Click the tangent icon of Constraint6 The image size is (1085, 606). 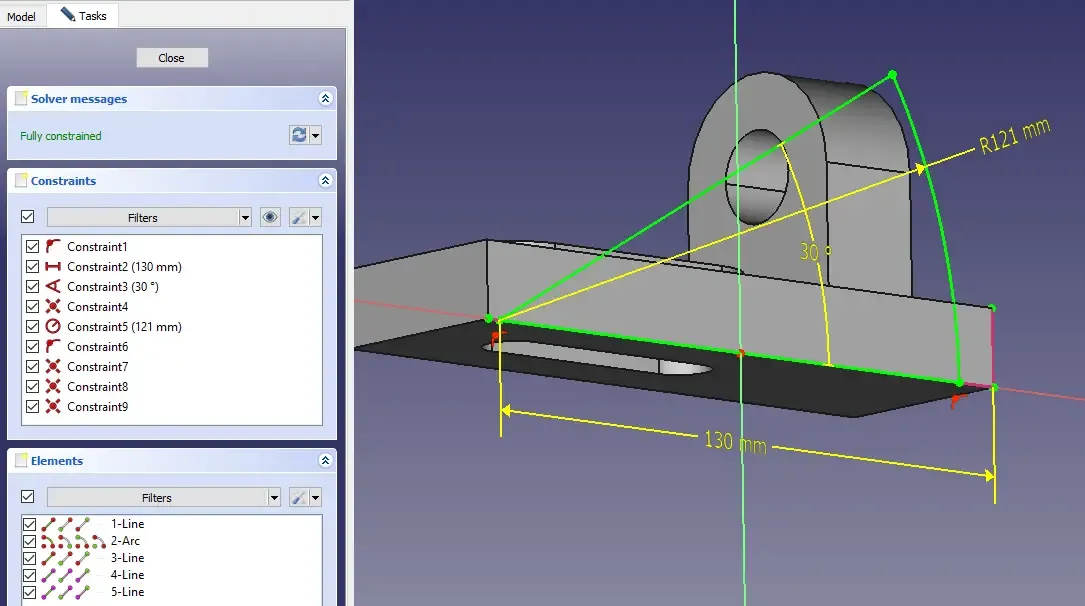click(x=53, y=347)
